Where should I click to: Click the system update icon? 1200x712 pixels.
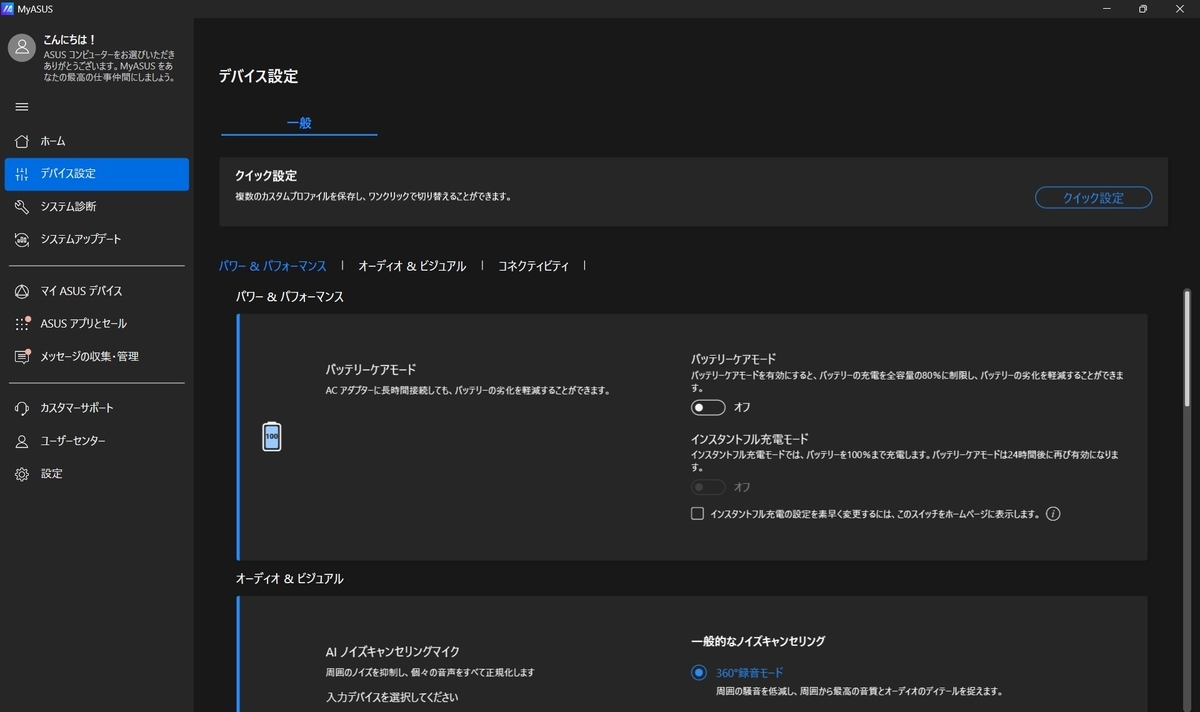[22, 240]
